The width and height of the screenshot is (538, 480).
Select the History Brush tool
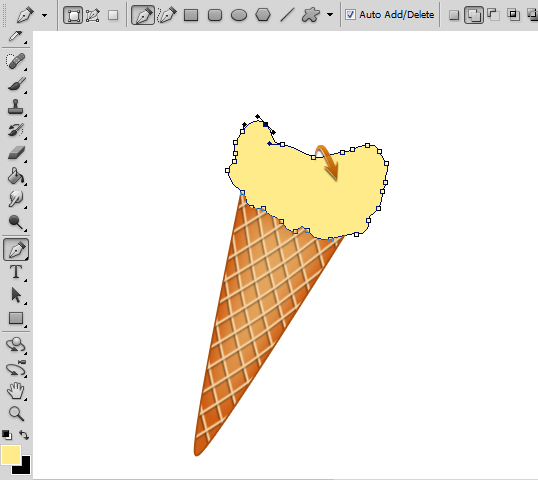coord(15,130)
